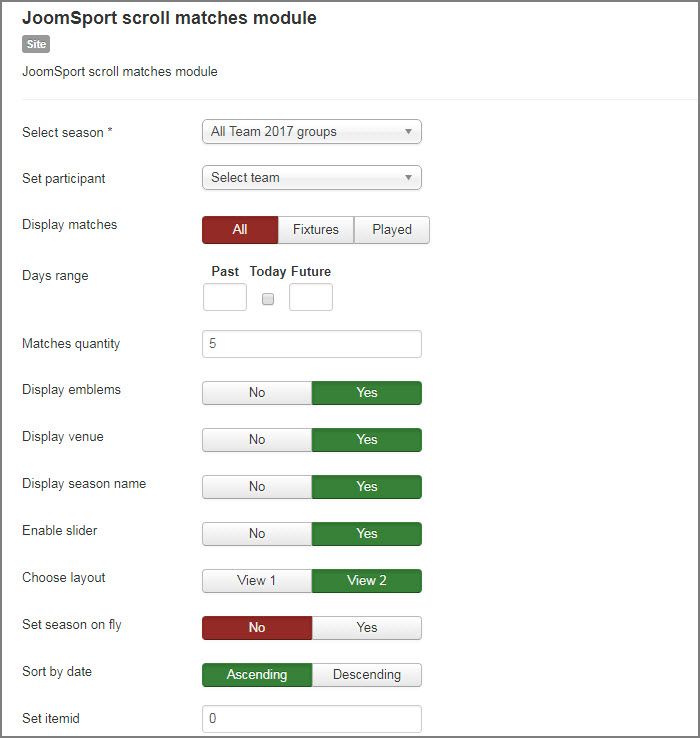Click the Display venue label
Image resolution: width=700 pixels, height=738 pixels.
tap(63, 437)
